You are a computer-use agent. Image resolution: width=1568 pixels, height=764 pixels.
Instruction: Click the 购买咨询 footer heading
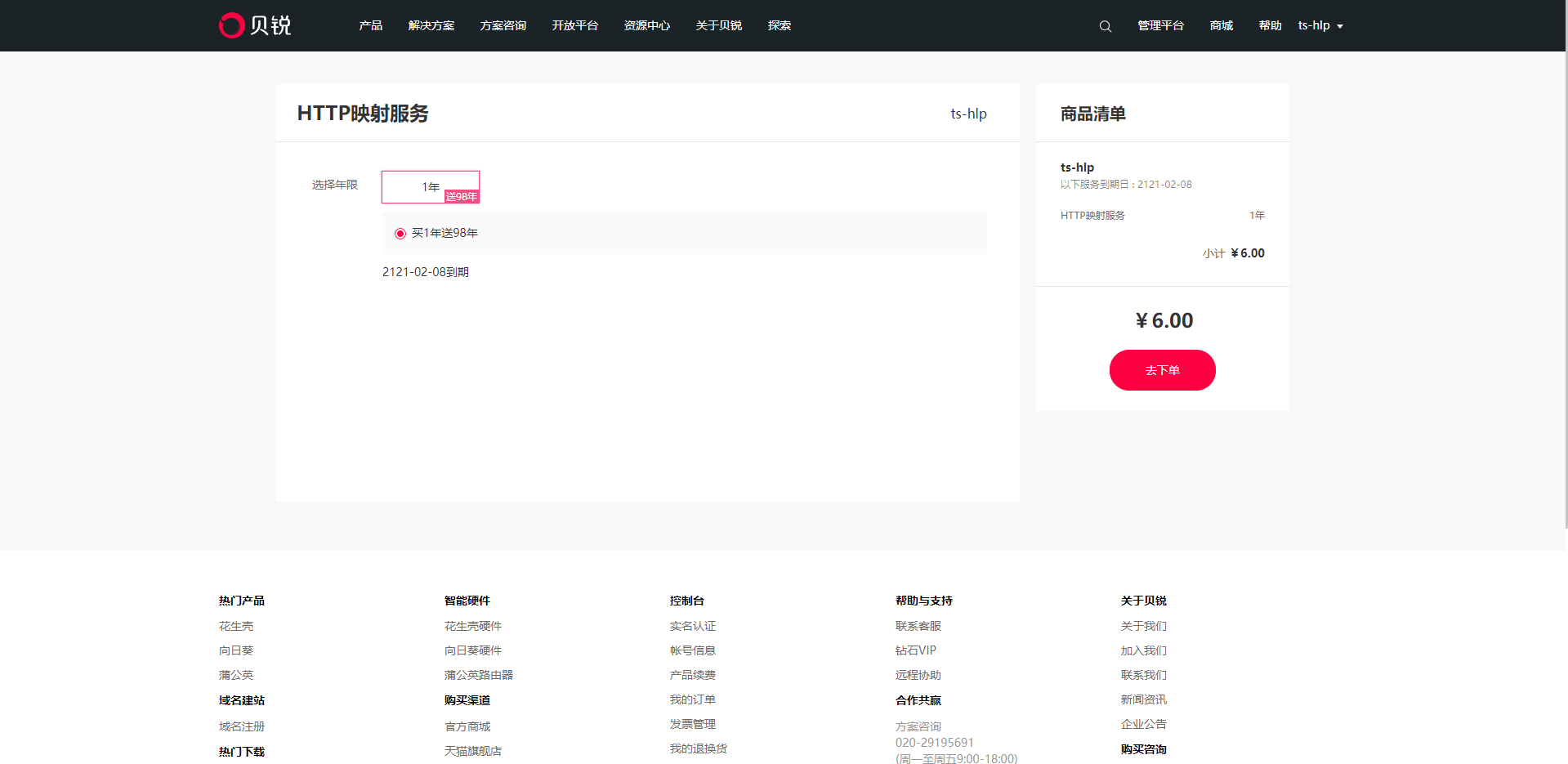click(1144, 749)
